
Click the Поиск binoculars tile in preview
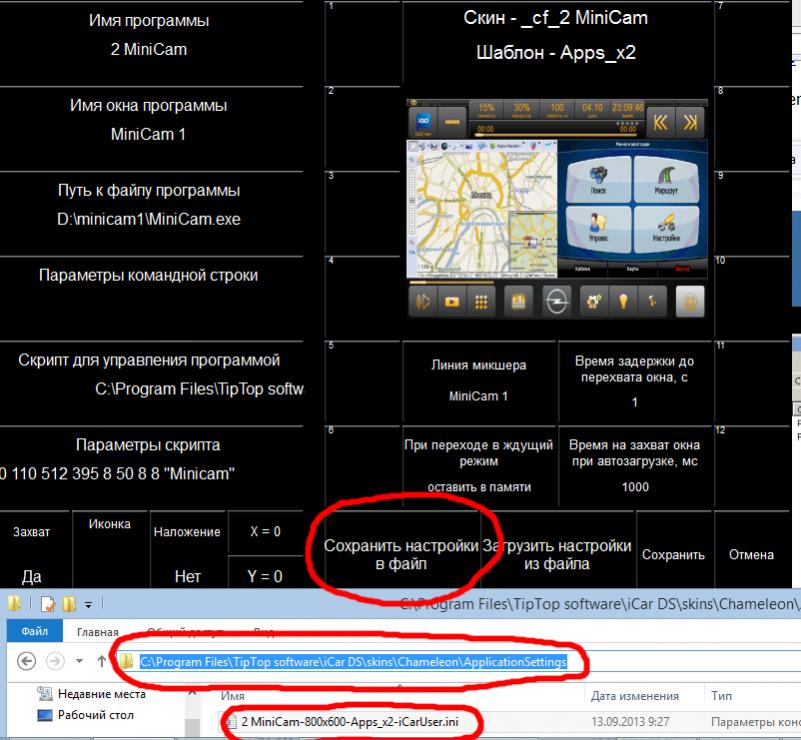[598, 176]
